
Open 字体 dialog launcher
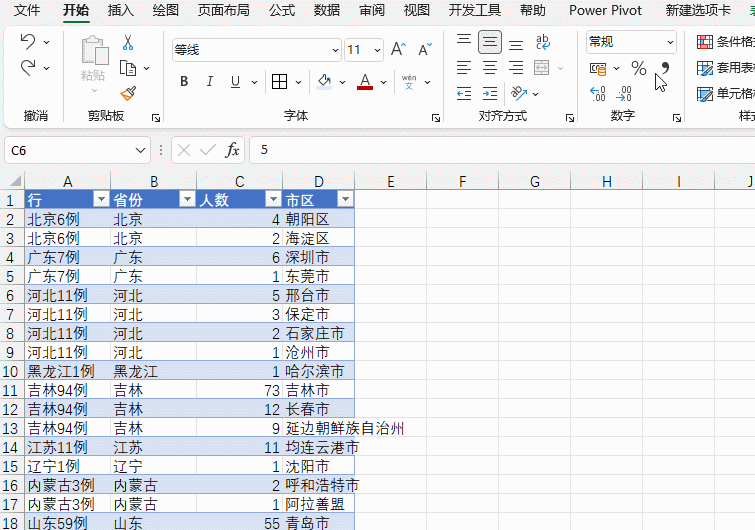click(x=436, y=118)
